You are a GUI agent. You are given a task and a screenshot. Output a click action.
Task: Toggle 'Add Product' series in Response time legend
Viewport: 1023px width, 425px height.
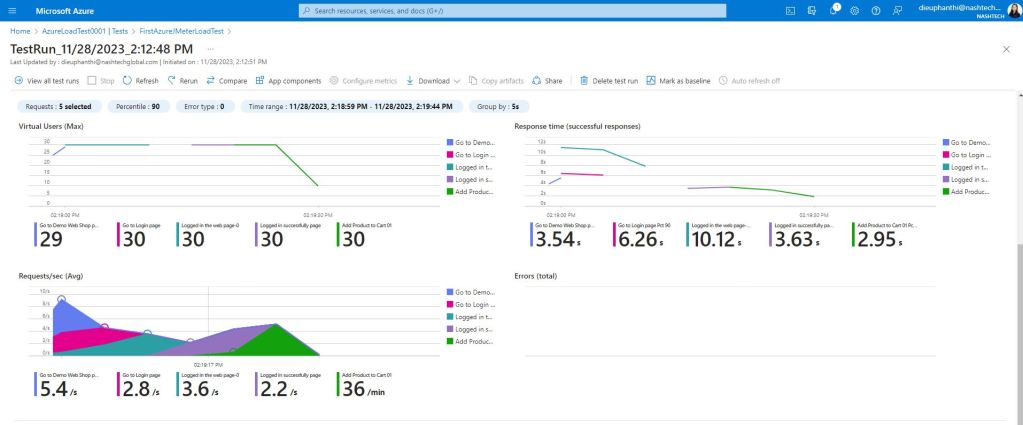[x=969, y=191]
